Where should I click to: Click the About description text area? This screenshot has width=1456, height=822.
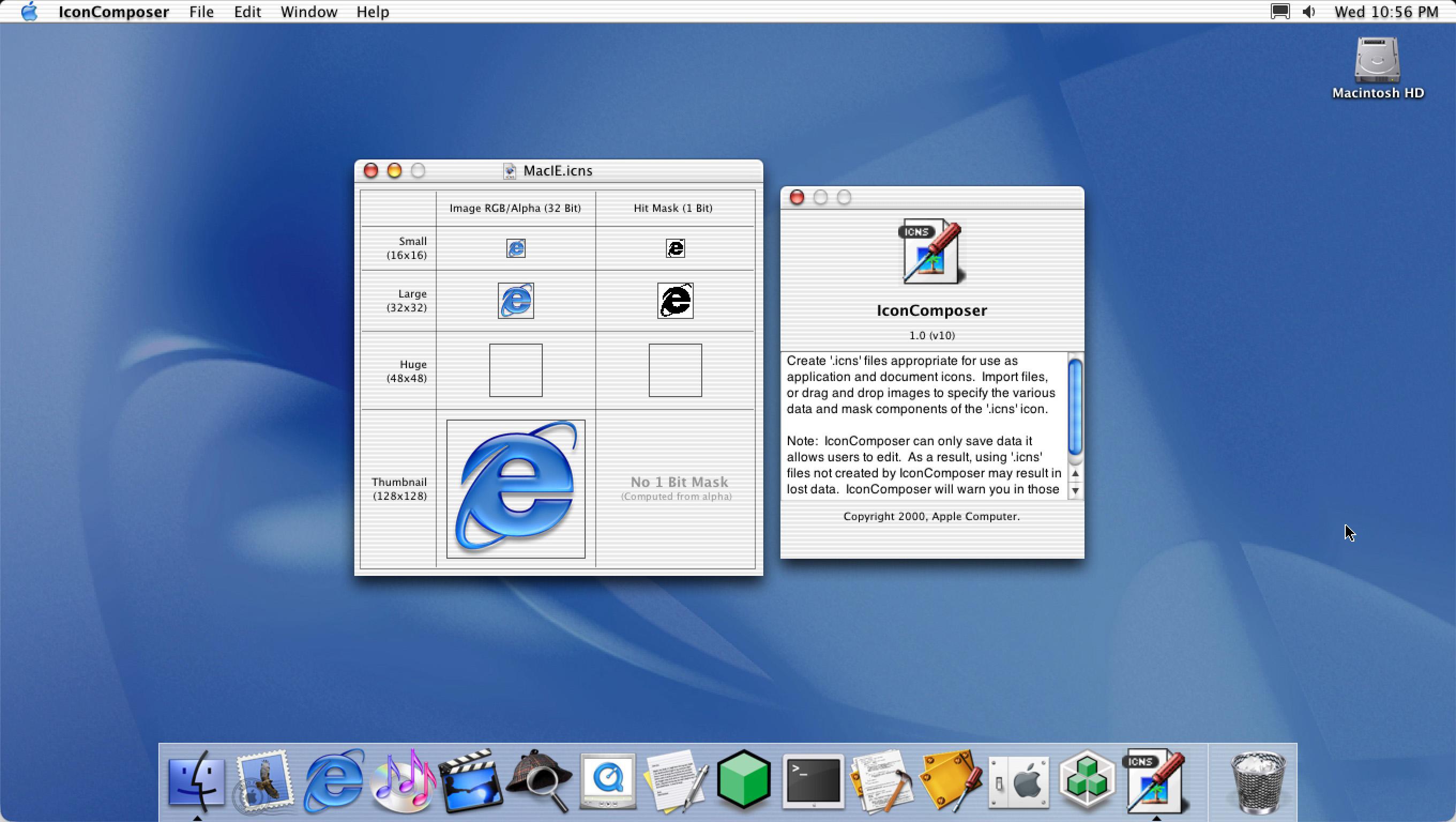924,425
